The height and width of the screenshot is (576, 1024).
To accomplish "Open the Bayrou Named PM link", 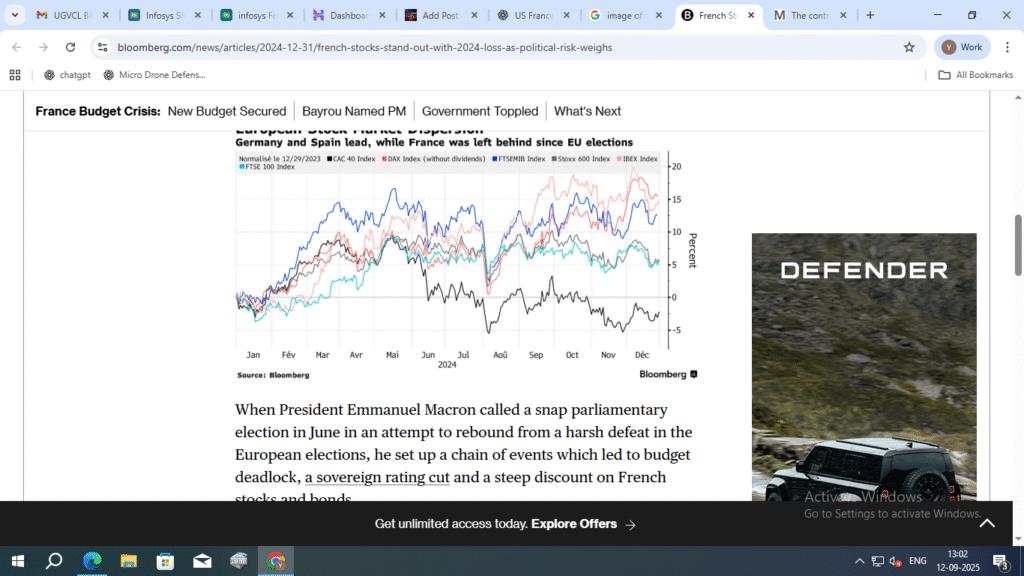I will (x=354, y=111).
